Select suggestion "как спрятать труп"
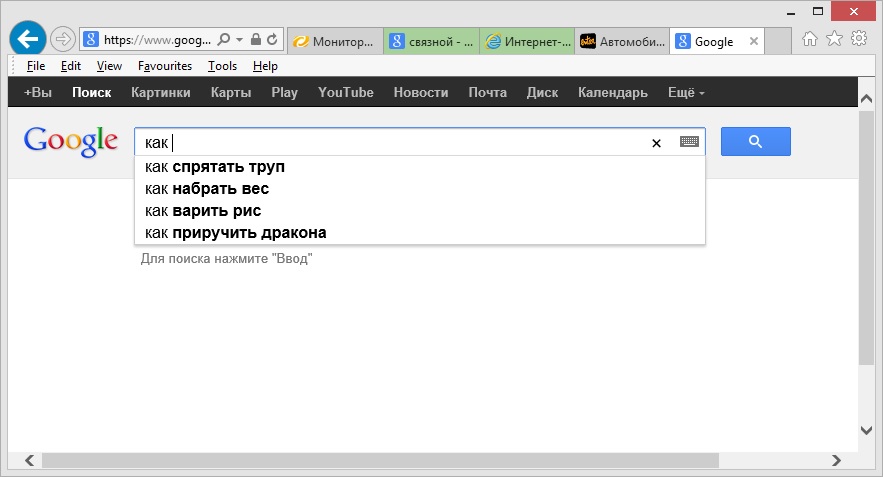This screenshot has width=883, height=477. click(420, 167)
